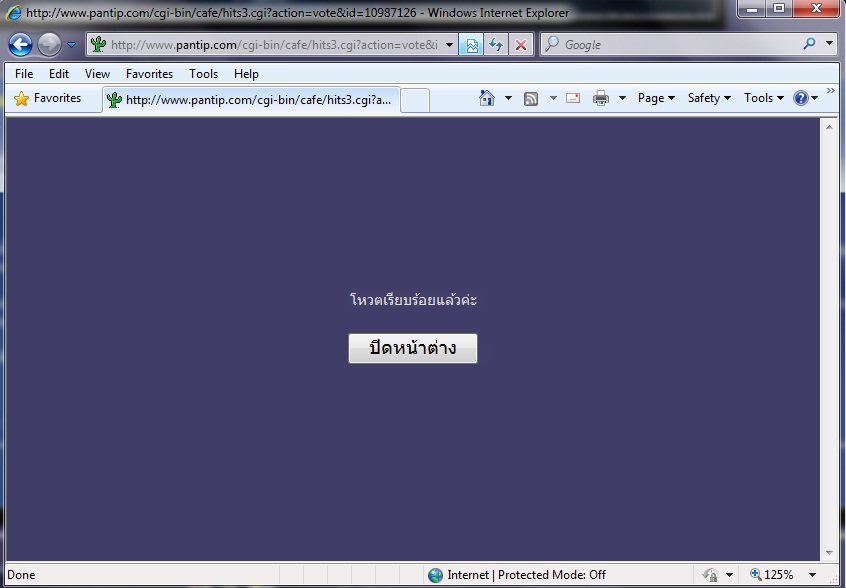Click the pantip.com address bar URL
Image resolution: width=846 pixels, height=588 pixels.
pos(274,45)
